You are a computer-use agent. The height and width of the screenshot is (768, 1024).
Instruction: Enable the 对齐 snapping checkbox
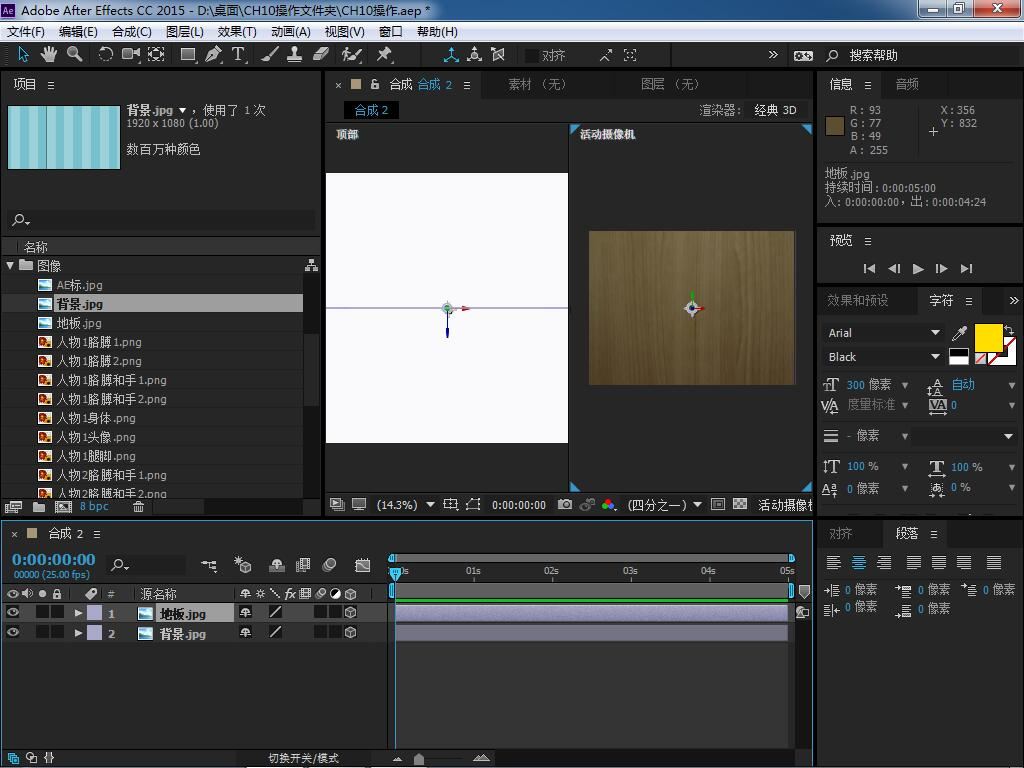click(532, 56)
